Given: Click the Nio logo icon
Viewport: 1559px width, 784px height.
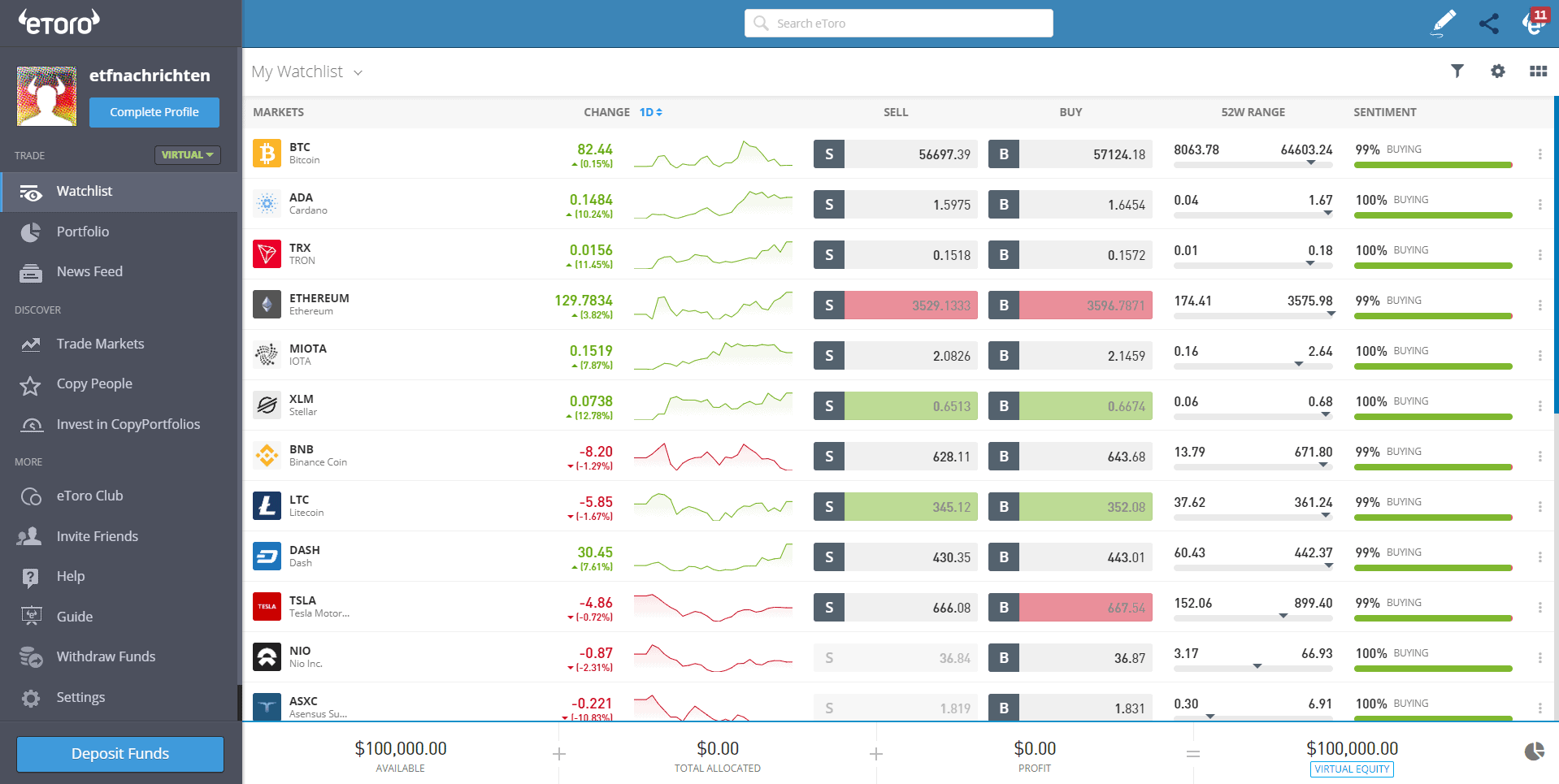Looking at the screenshot, I should [267, 656].
